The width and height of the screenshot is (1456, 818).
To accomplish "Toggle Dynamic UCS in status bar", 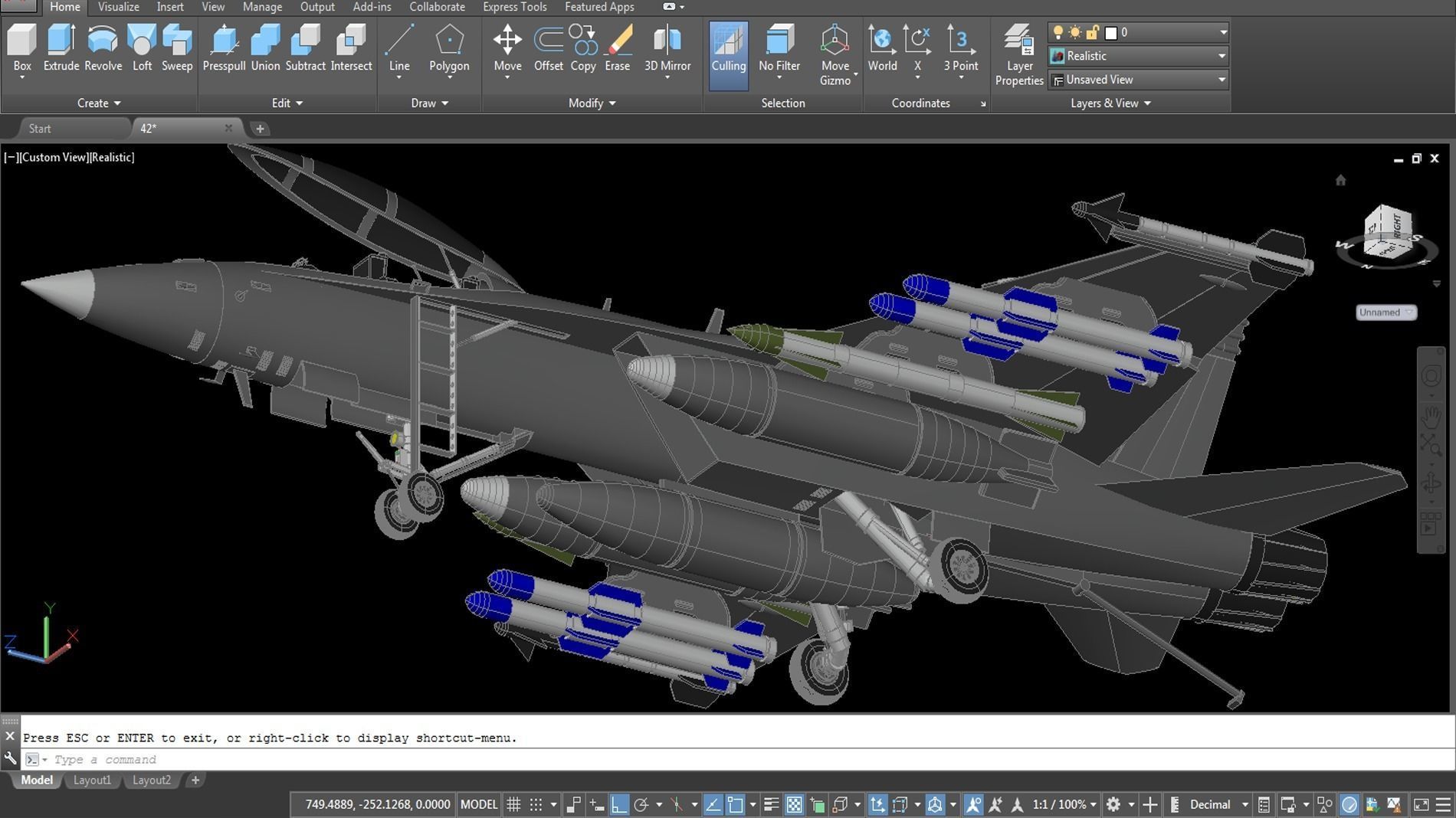I will point(877,804).
